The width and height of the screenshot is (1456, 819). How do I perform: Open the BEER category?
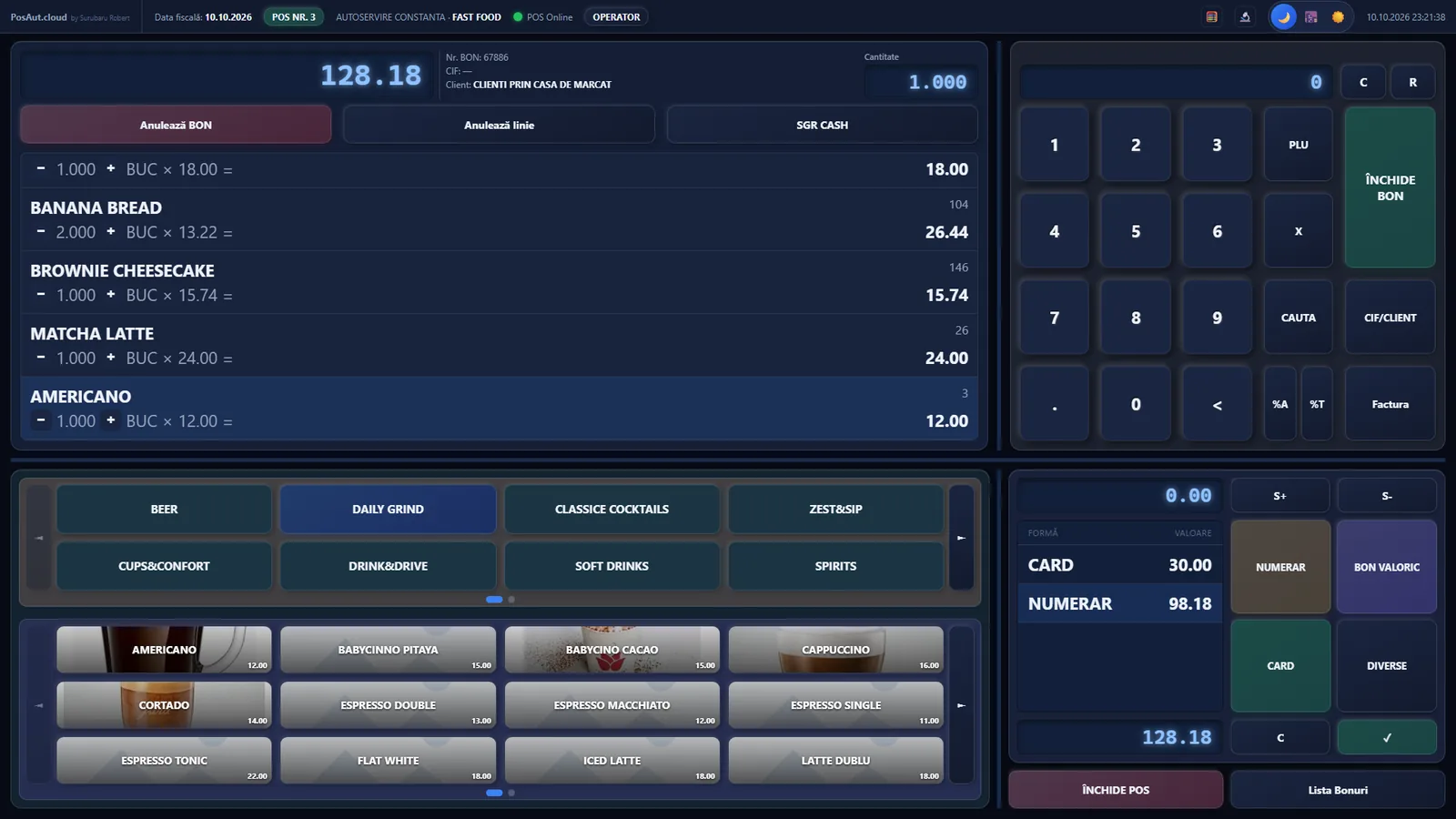coord(164,509)
